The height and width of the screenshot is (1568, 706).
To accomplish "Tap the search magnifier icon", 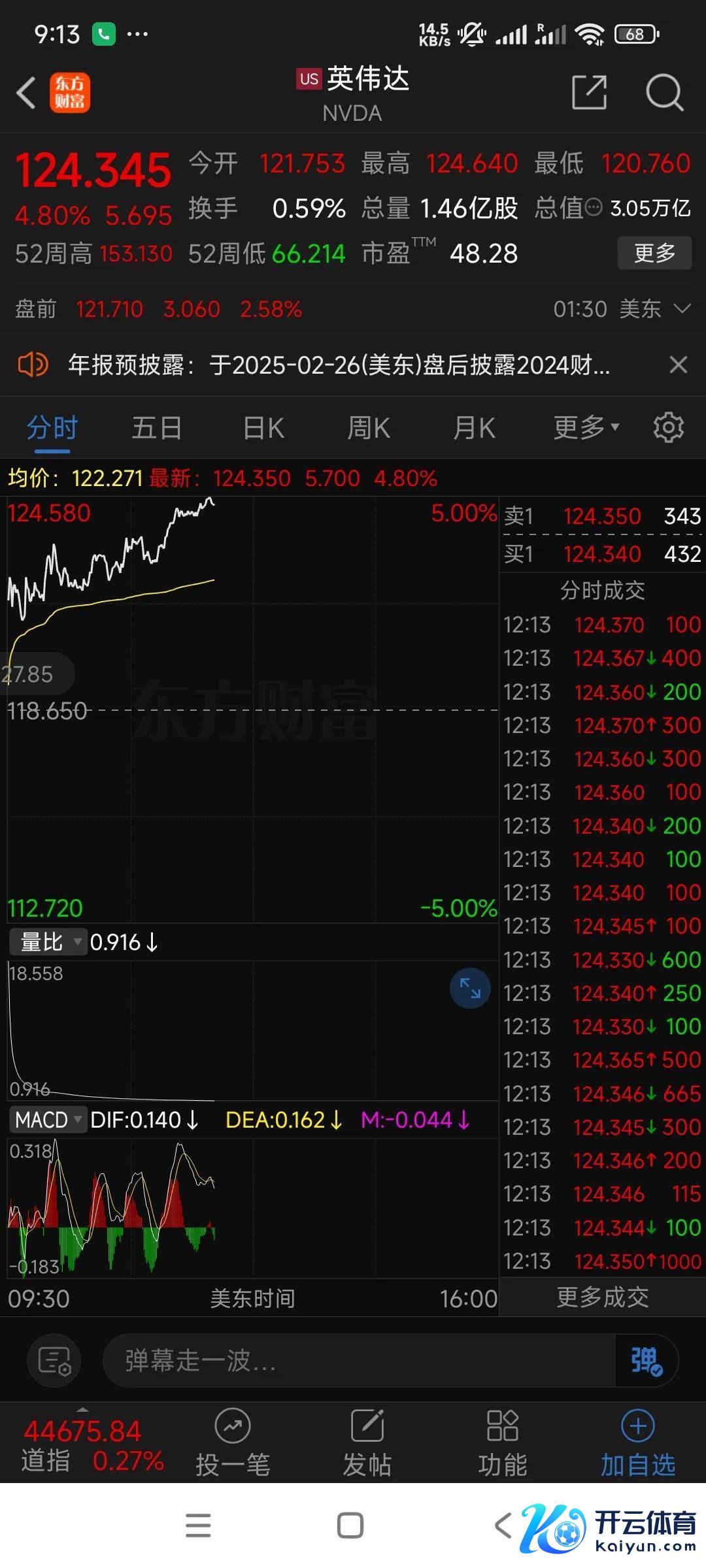I will click(664, 92).
